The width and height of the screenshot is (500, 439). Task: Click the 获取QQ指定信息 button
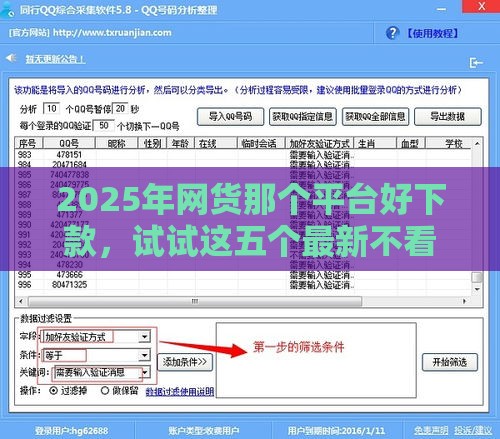(x=303, y=117)
